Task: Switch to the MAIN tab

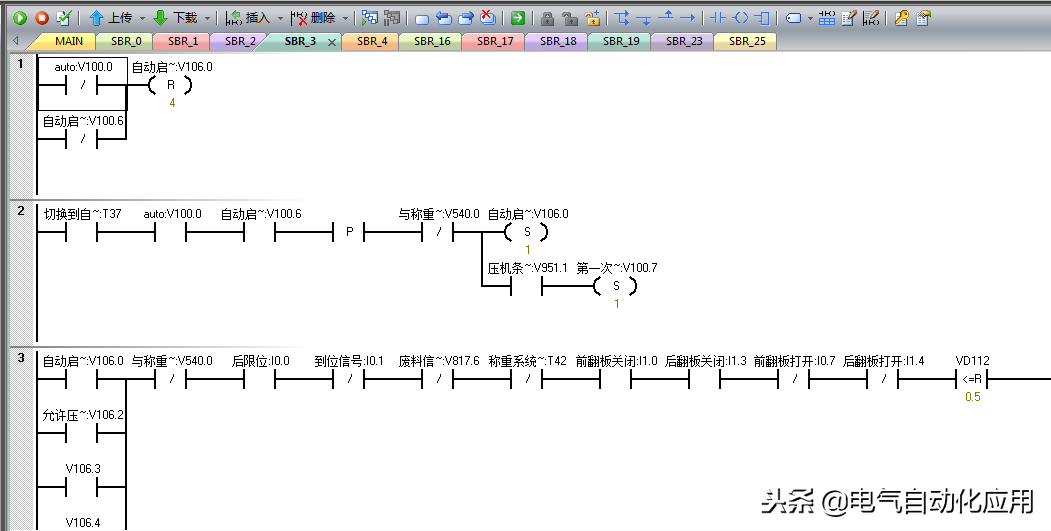Action: click(x=69, y=42)
